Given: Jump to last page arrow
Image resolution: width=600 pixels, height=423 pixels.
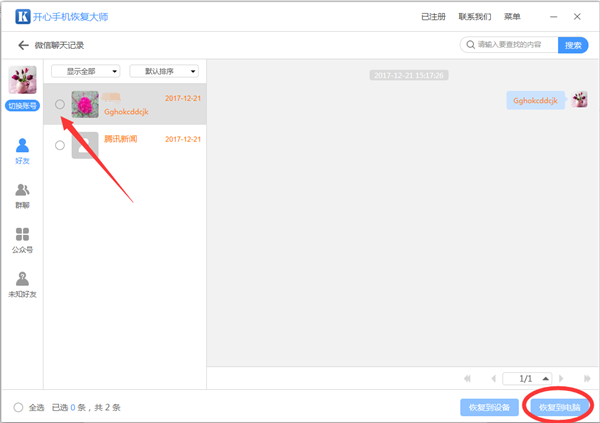Looking at the screenshot, I should coord(585,379).
